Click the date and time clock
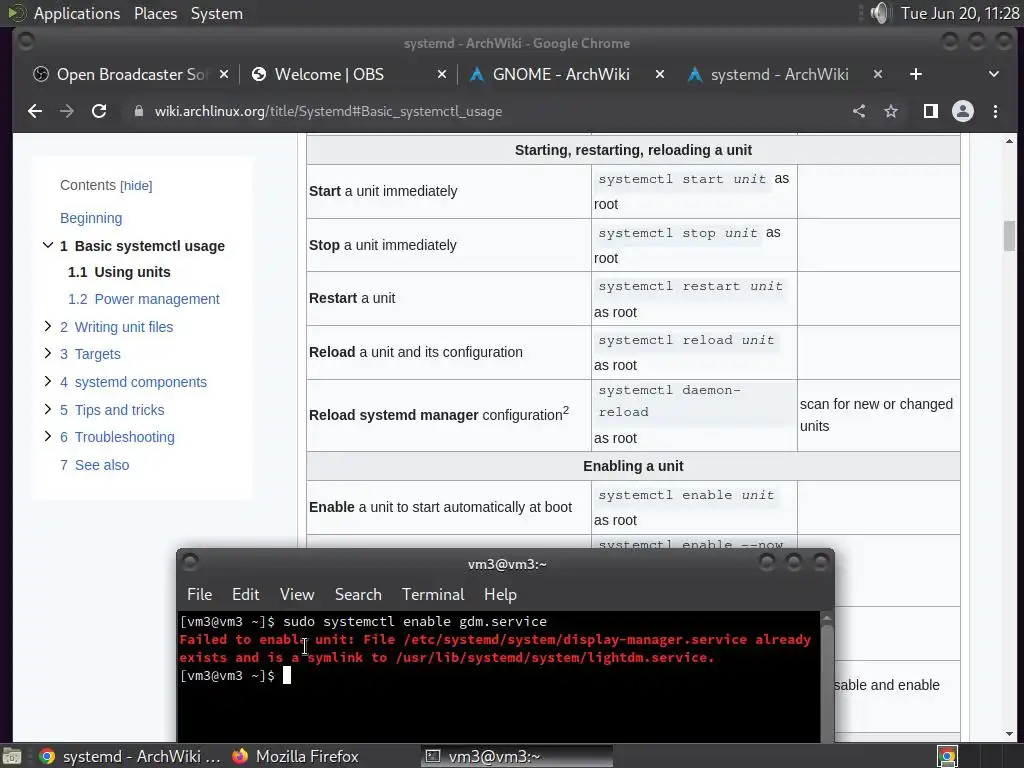Viewport: 1024px width, 768px height. (x=959, y=13)
